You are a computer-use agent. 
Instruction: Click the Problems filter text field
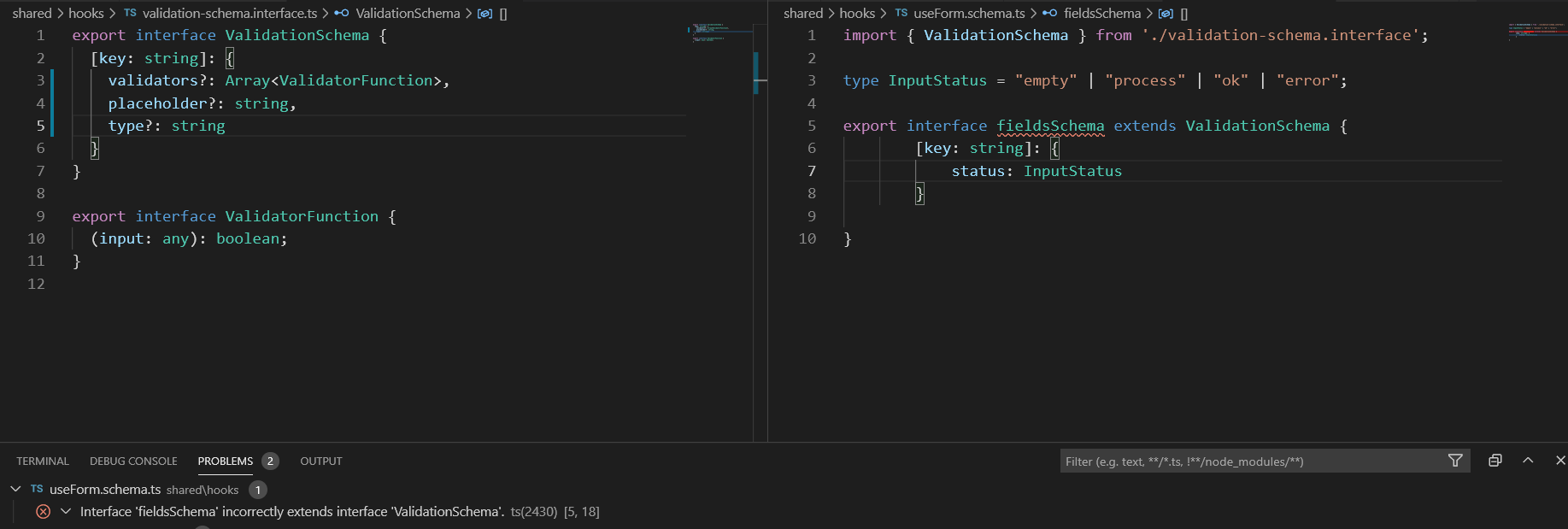tap(1252, 461)
